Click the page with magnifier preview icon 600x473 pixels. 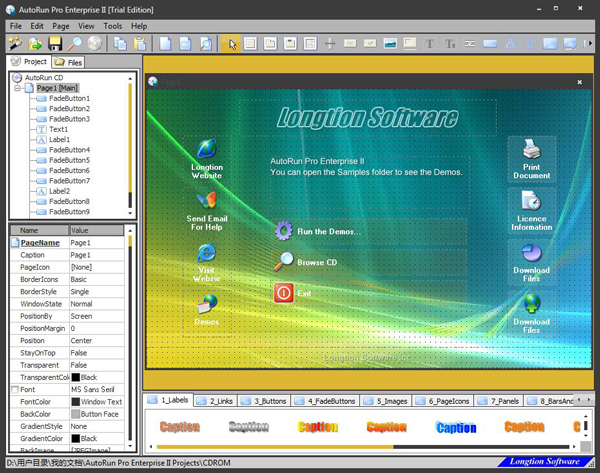[205, 43]
